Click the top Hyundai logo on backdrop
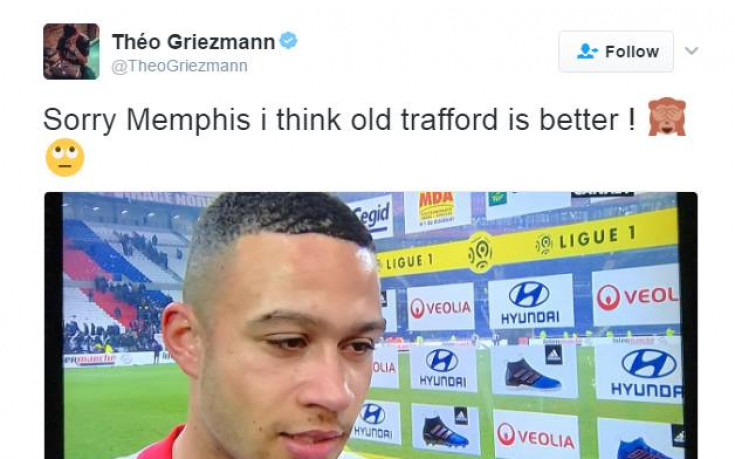Image resolution: width=735 pixels, height=459 pixels. (530, 302)
